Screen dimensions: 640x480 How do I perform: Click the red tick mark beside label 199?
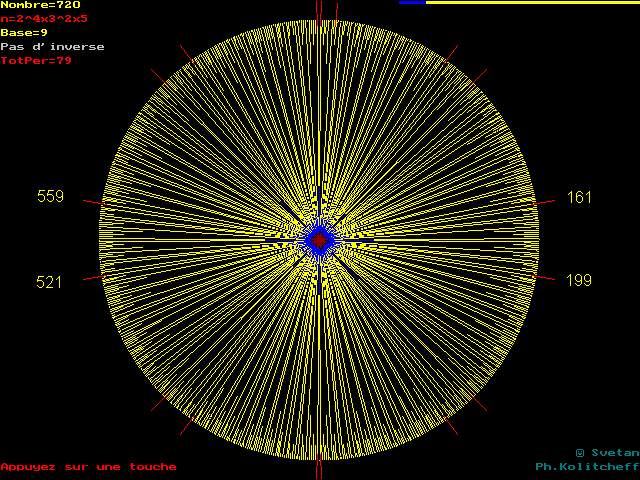(544, 277)
